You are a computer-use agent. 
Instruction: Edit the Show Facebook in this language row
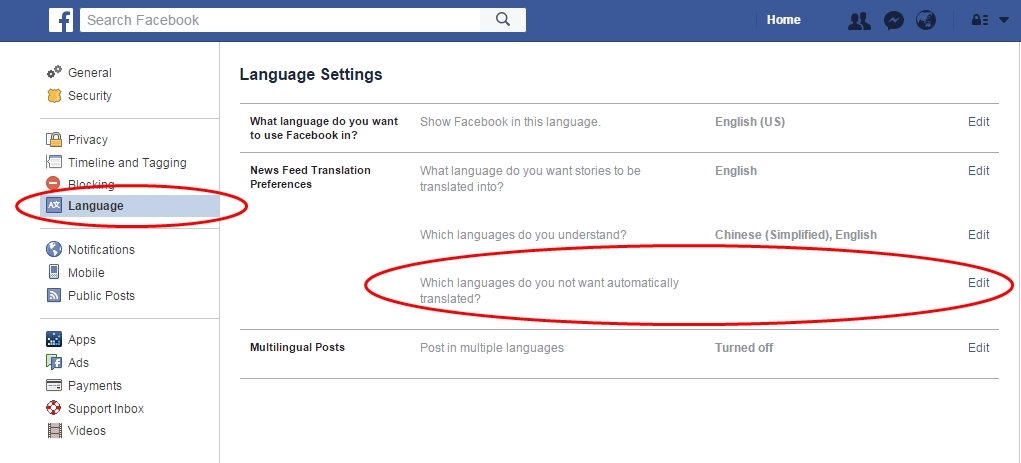[978, 122]
